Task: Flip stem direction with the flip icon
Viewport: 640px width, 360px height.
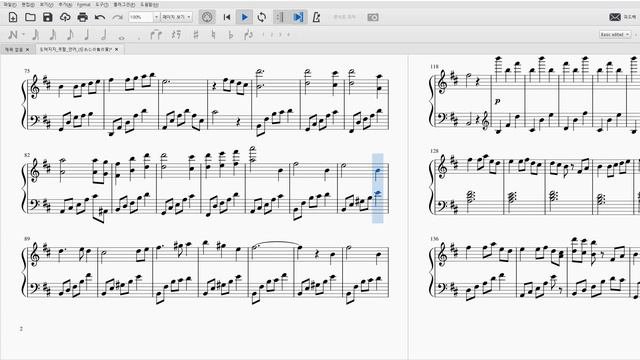Action: tap(248, 35)
